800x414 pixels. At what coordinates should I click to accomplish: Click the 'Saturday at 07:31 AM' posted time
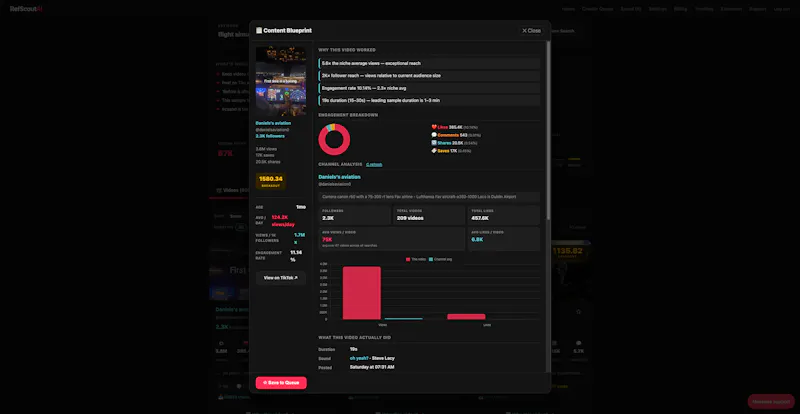coord(372,367)
